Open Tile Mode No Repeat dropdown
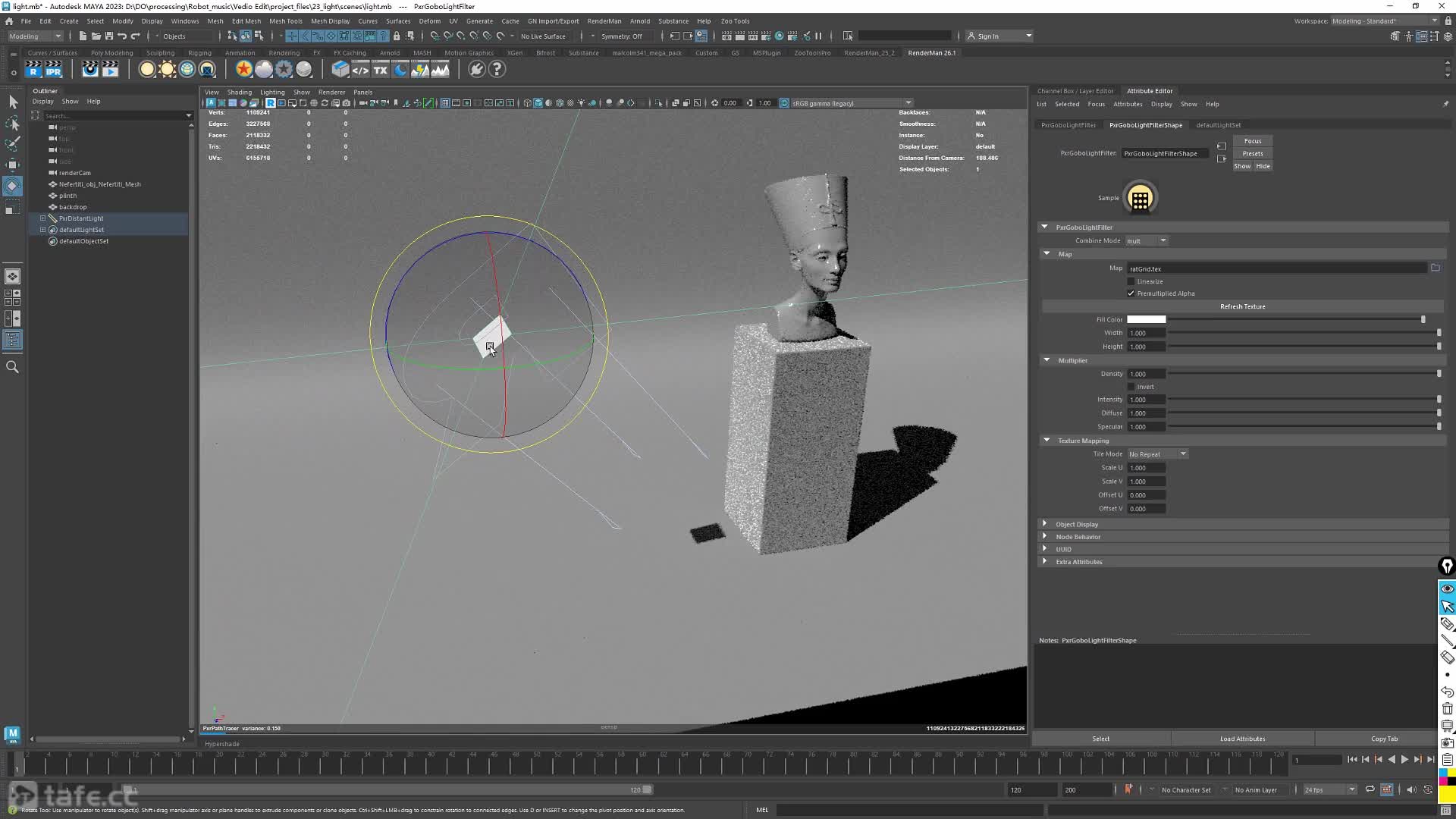This screenshot has width=1456, height=819. [1157, 454]
